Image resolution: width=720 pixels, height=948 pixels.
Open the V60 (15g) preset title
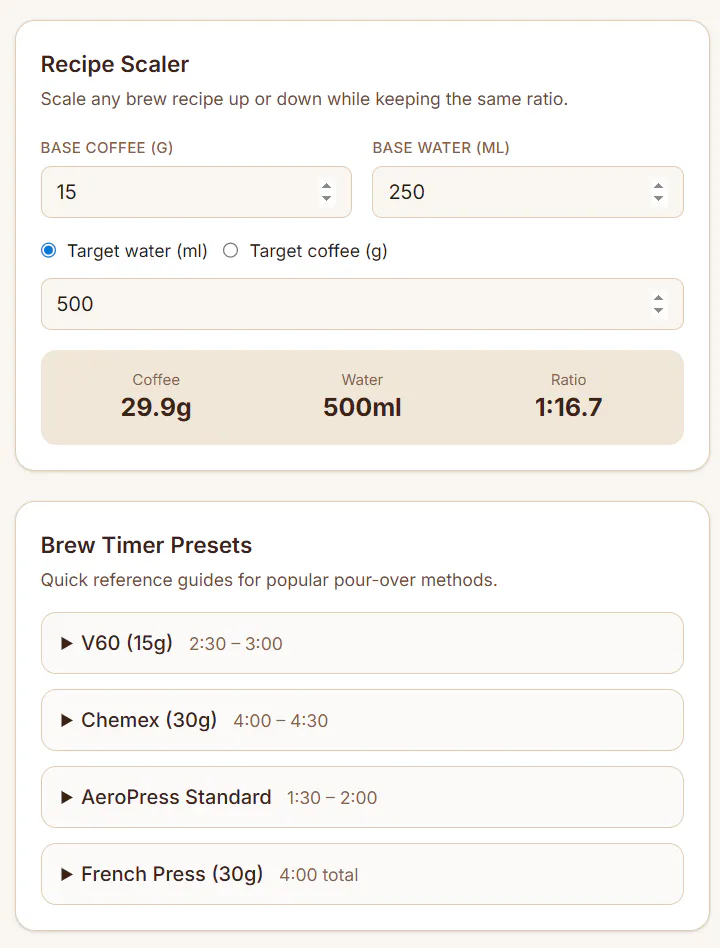[127, 643]
